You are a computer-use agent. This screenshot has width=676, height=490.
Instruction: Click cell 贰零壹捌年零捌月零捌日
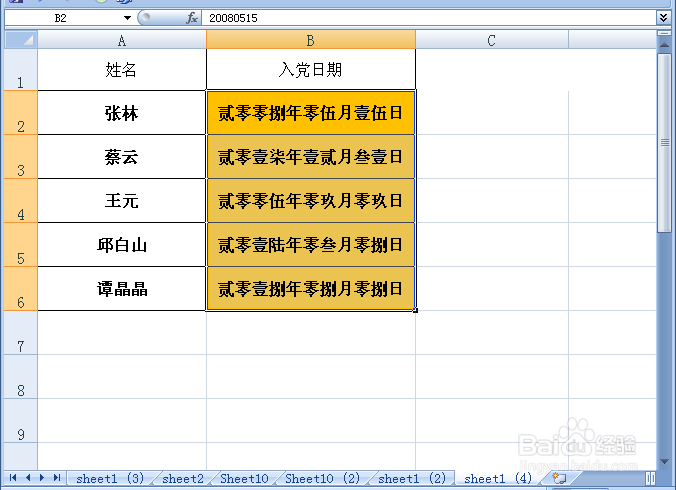click(x=311, y=289)
